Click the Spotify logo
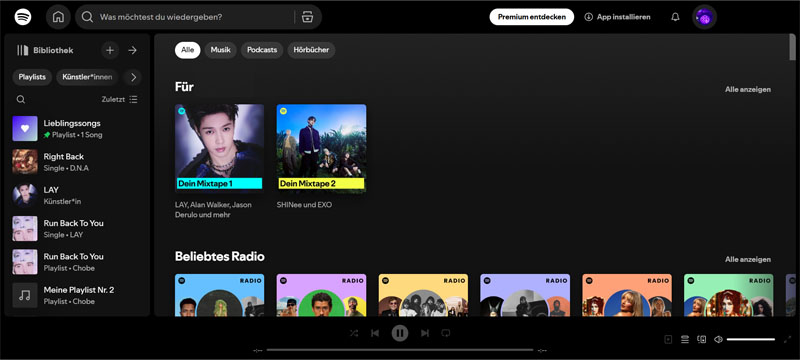 (23, 17)
